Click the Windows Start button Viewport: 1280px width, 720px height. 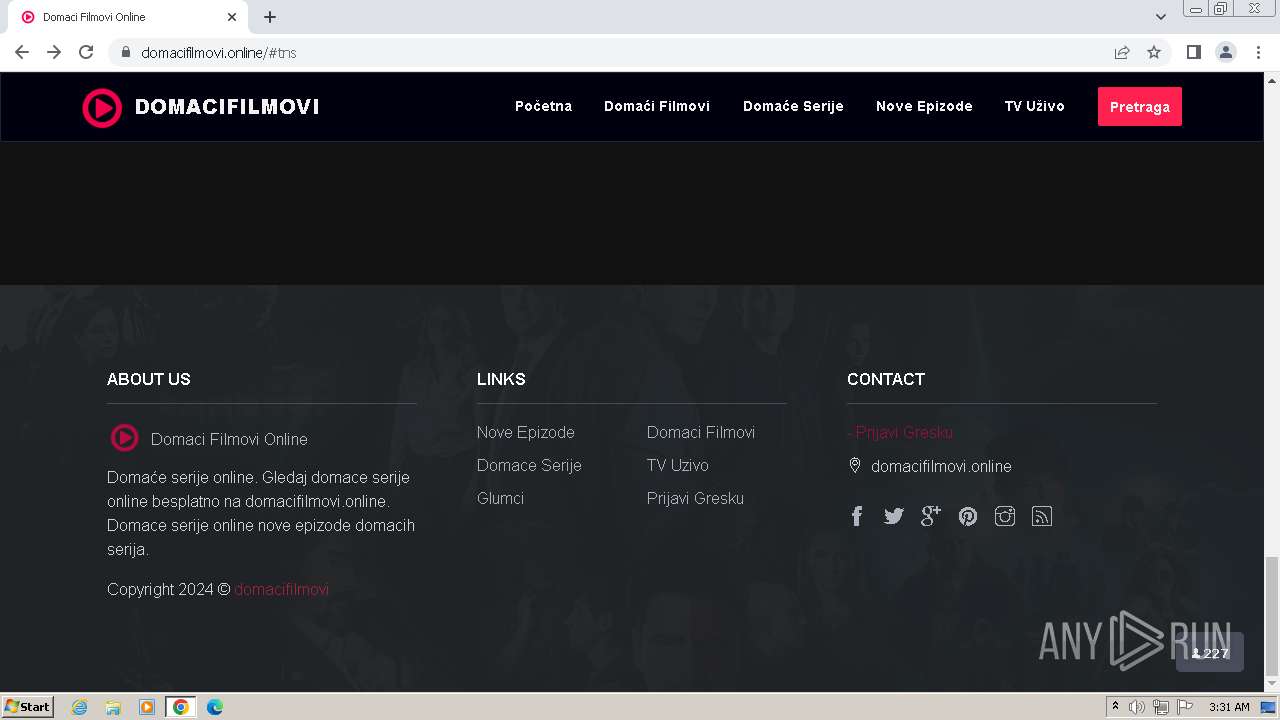[28, 707]
